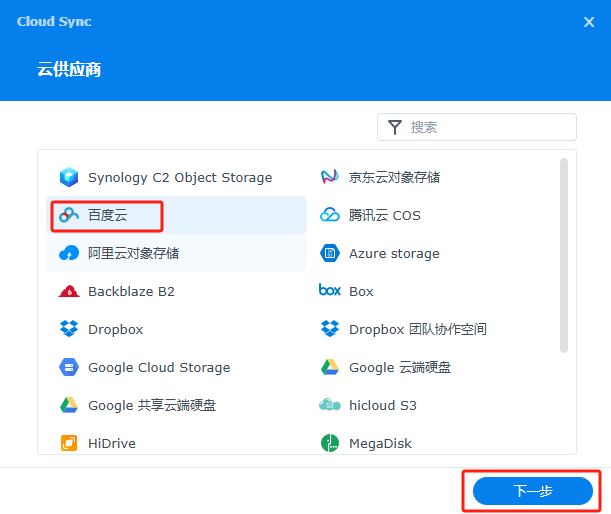Select the 百度云 provider label
611x514 pixels.
[108, 215]
